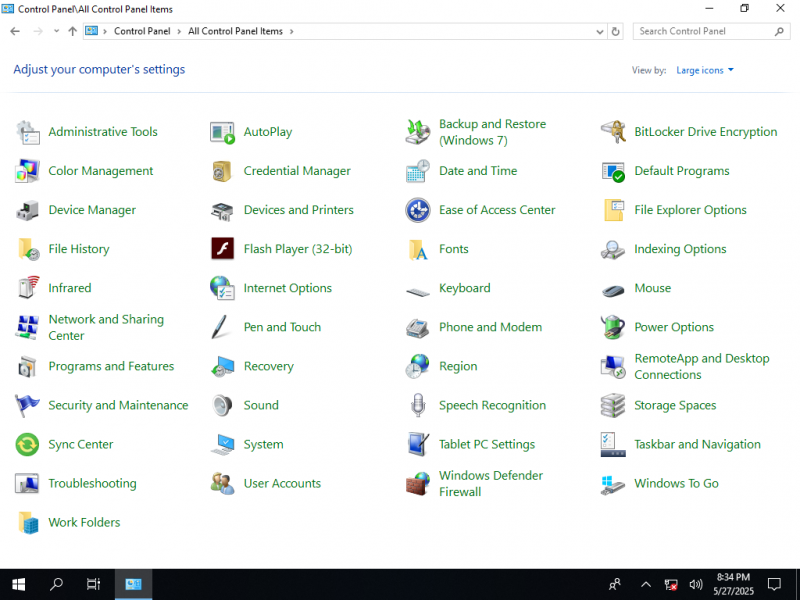Viewport: 800px width, 600px height.
Task: Expand chevron after Control Panel breadcrumb
Action: (179, 32)
